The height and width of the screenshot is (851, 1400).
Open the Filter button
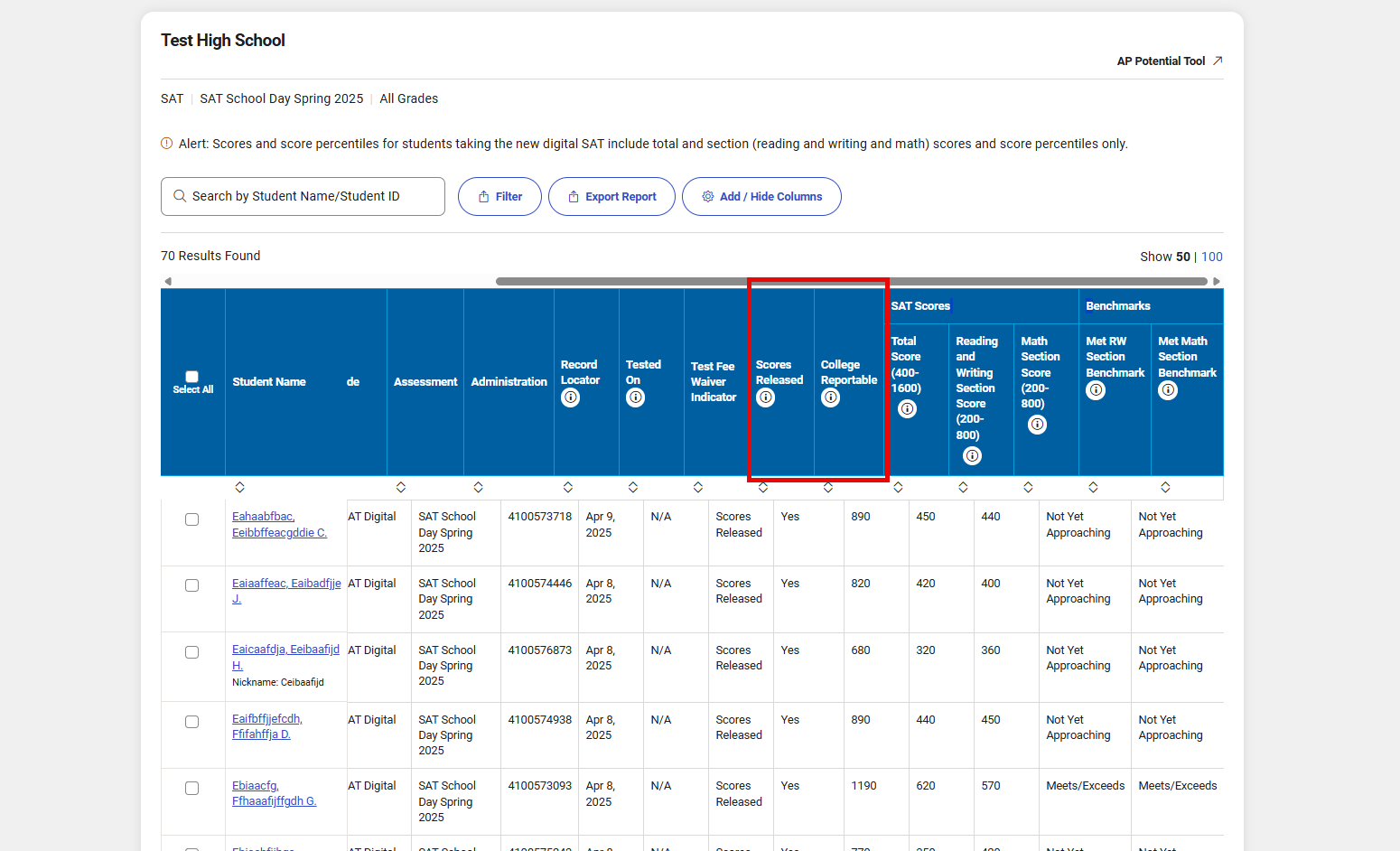[499, 197]
